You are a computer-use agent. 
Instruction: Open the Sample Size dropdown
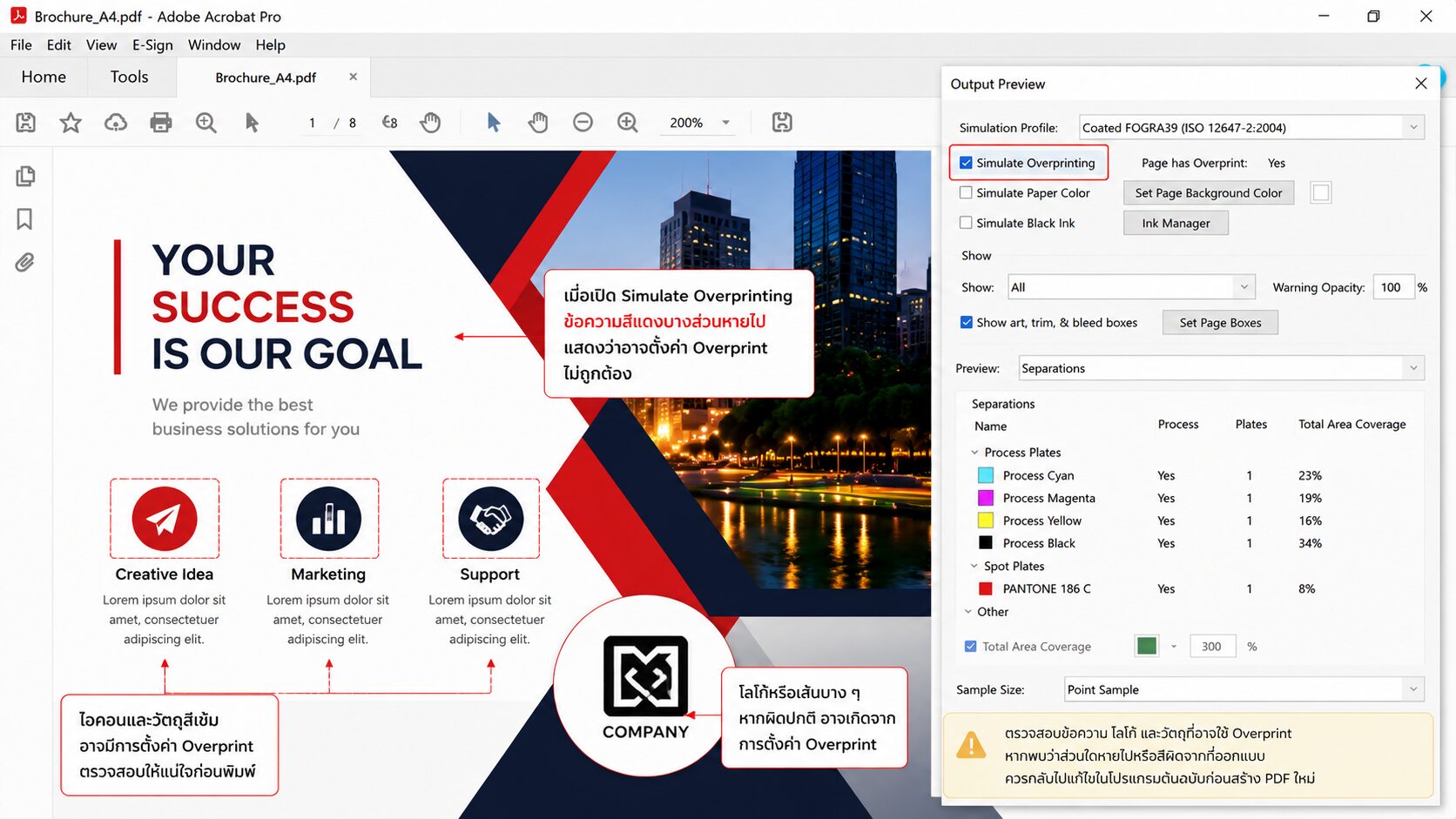click(x=1244, y=689)
